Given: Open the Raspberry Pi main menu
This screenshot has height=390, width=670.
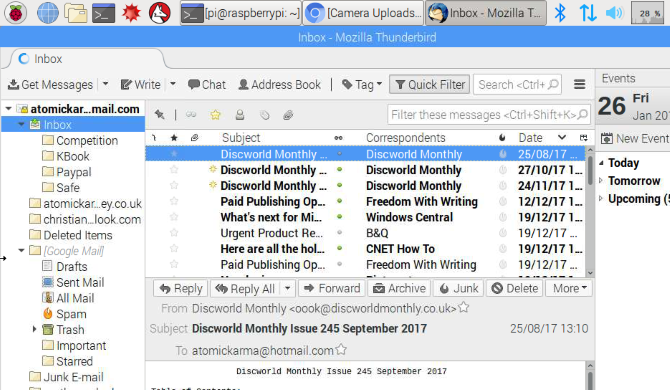Looking at the screenshot, I should pos(15,13).
